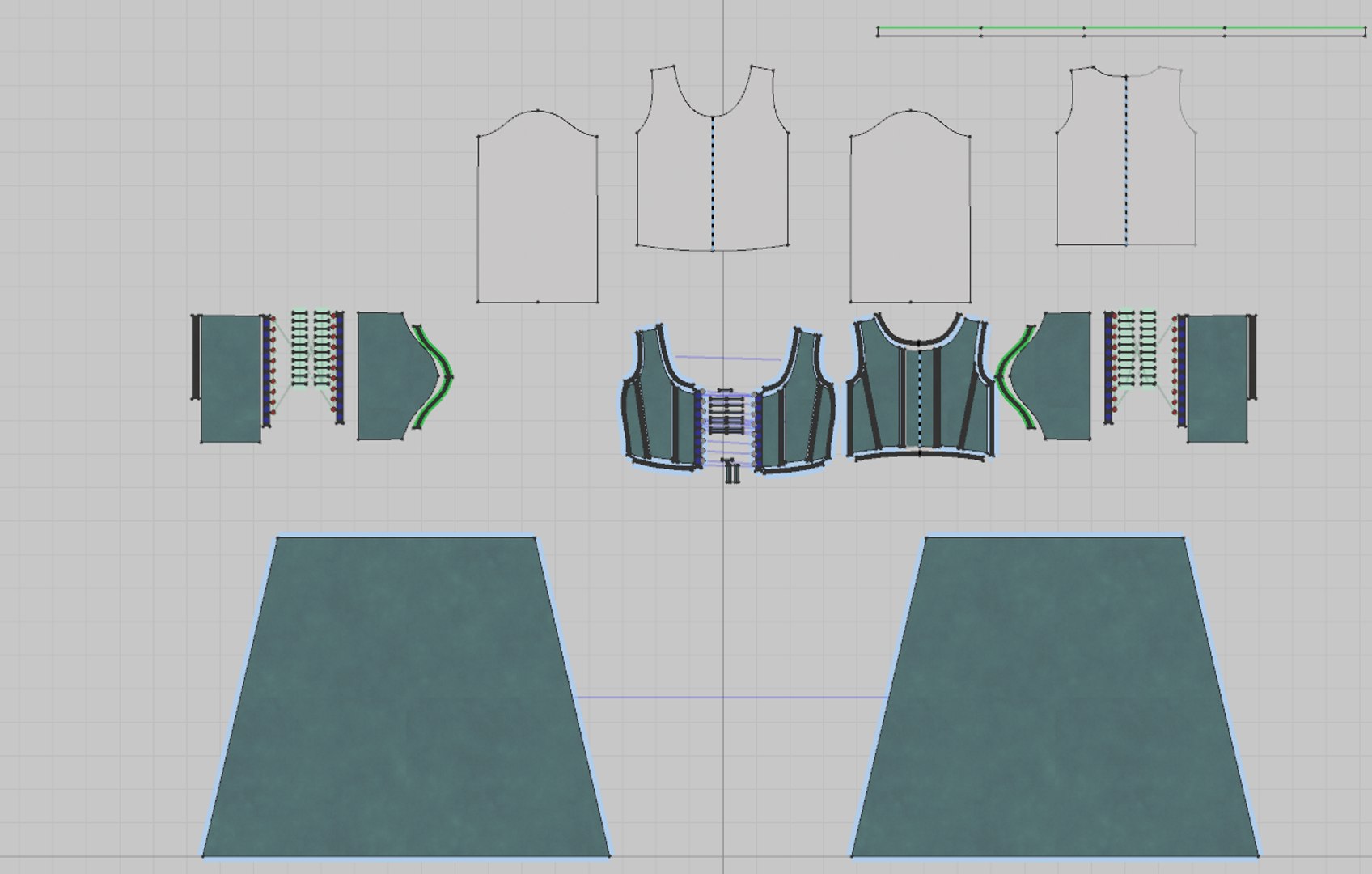
Task: Select the left teal skirt panel pattern
Action: click(x=404, y=696)
